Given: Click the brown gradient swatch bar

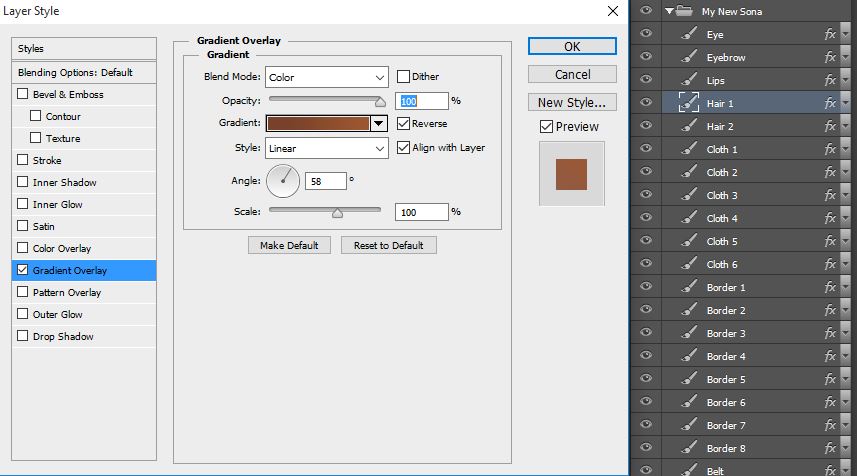Looking at the screenshot, I should (317, 124).
